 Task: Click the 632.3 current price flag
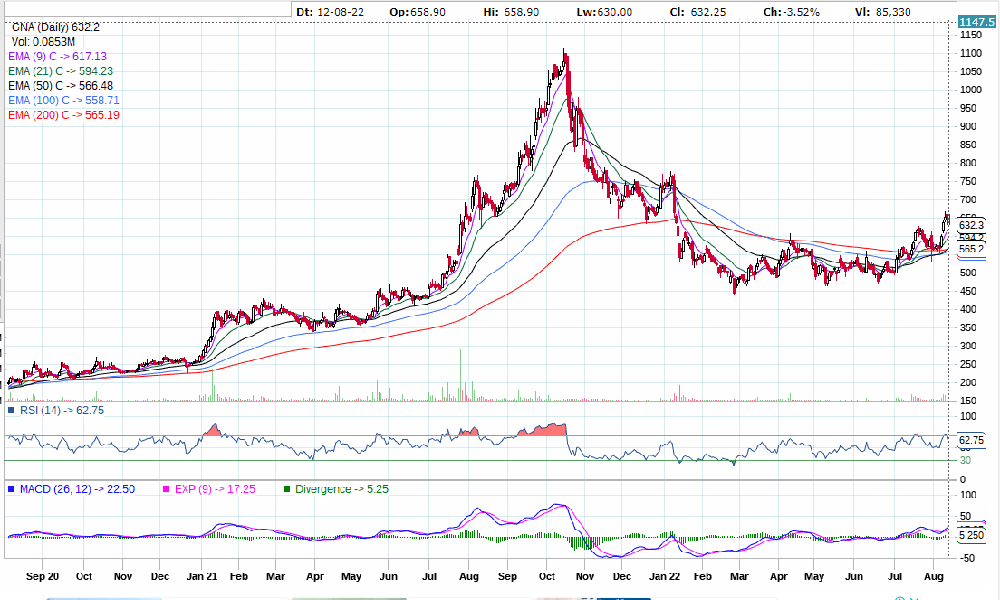(x=971, y=225)
